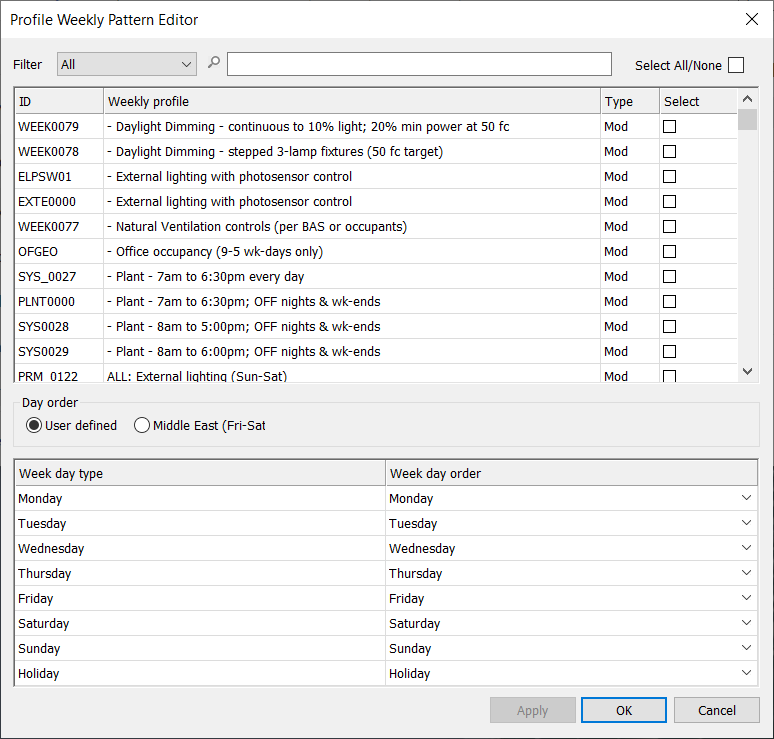Image resolution: width=774 pixels, height=739 pixels.
Task: Open the Thursday week day order dropdown
Action: pos(746,573)
